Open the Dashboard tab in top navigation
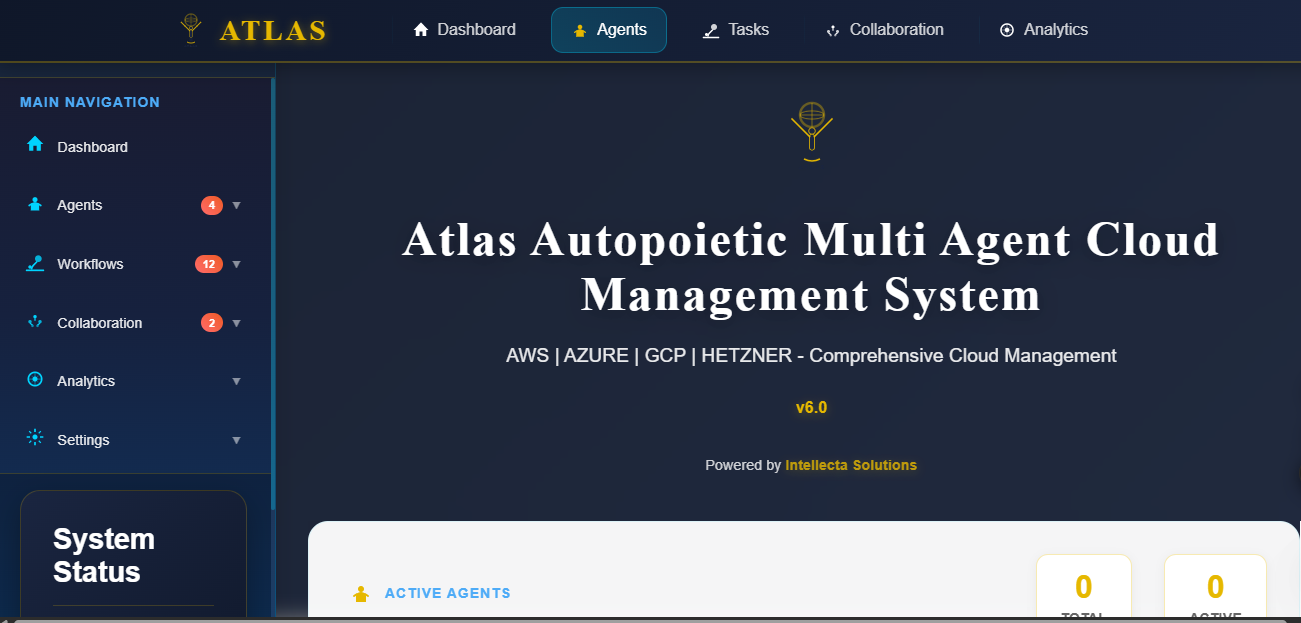1301x623 pixels. tap(465, 30)
